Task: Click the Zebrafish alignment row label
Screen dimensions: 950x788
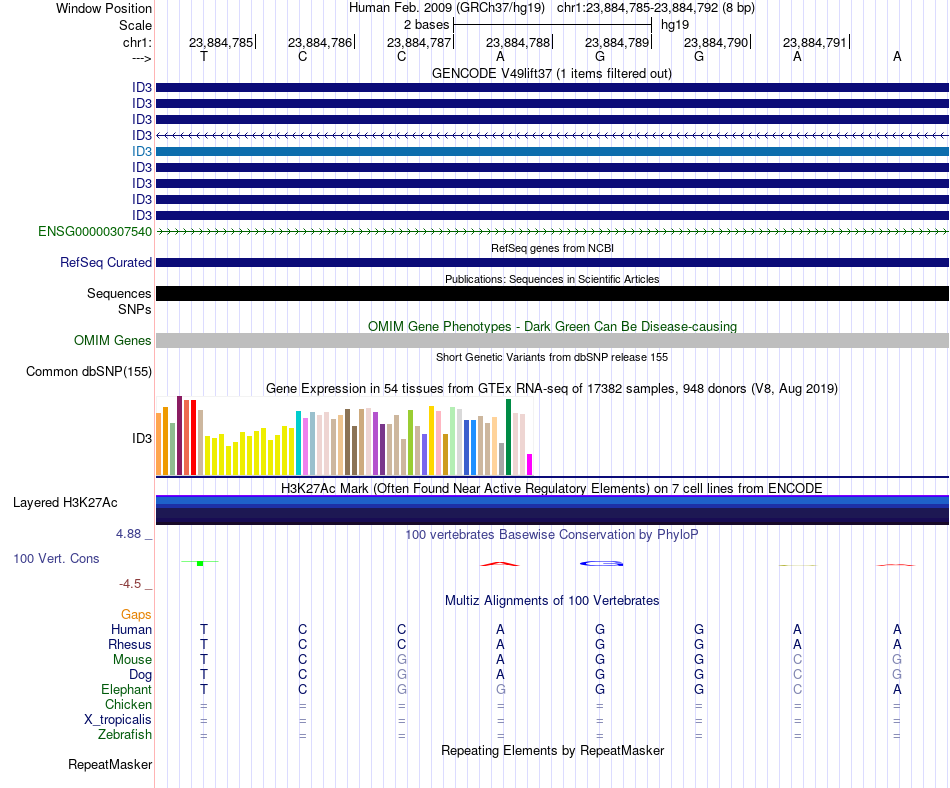Action: click(x=125, y=734)
